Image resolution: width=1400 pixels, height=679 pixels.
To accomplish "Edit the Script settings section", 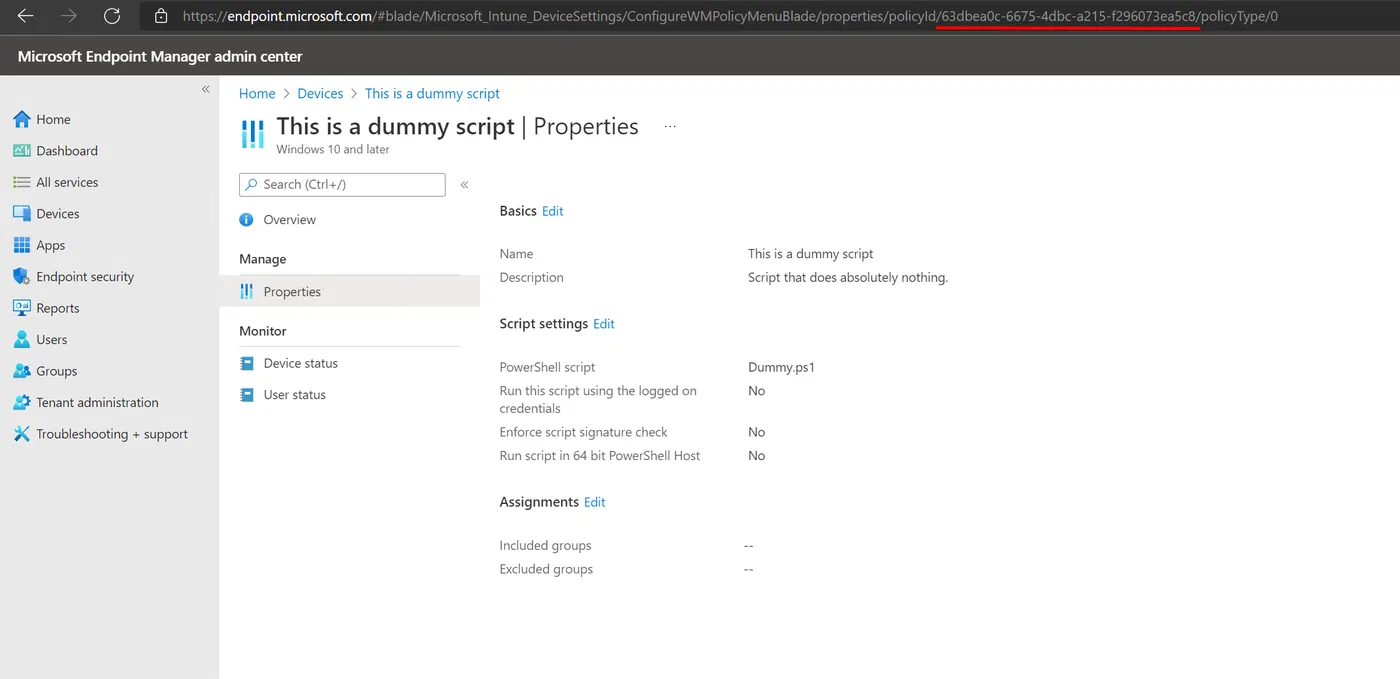I will click(604, 324).
